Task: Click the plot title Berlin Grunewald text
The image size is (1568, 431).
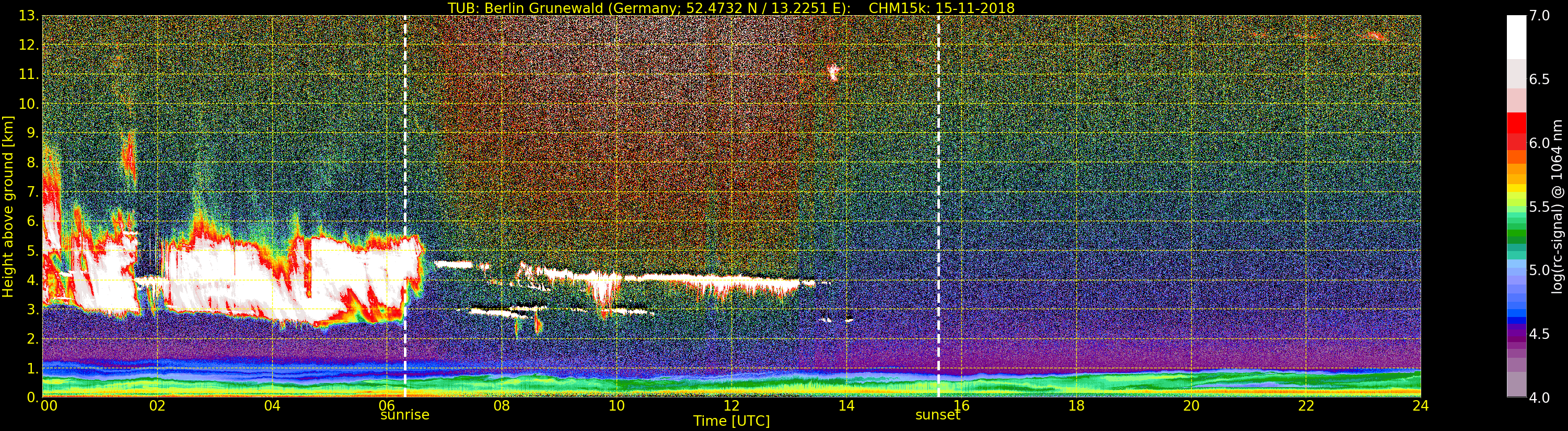Action: click(x=730, y=8)
